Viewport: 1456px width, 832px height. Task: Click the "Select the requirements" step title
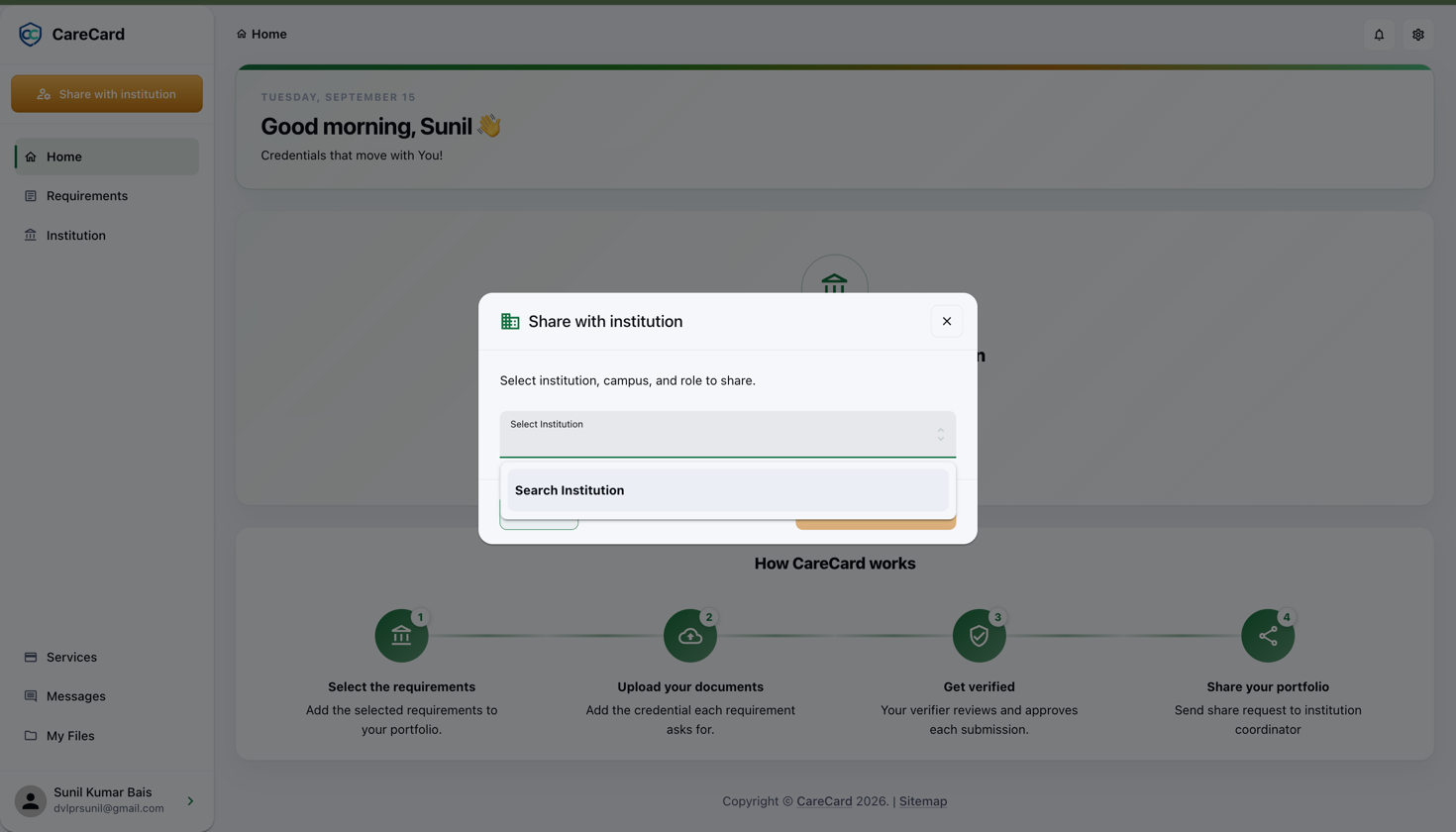(401, 686)
